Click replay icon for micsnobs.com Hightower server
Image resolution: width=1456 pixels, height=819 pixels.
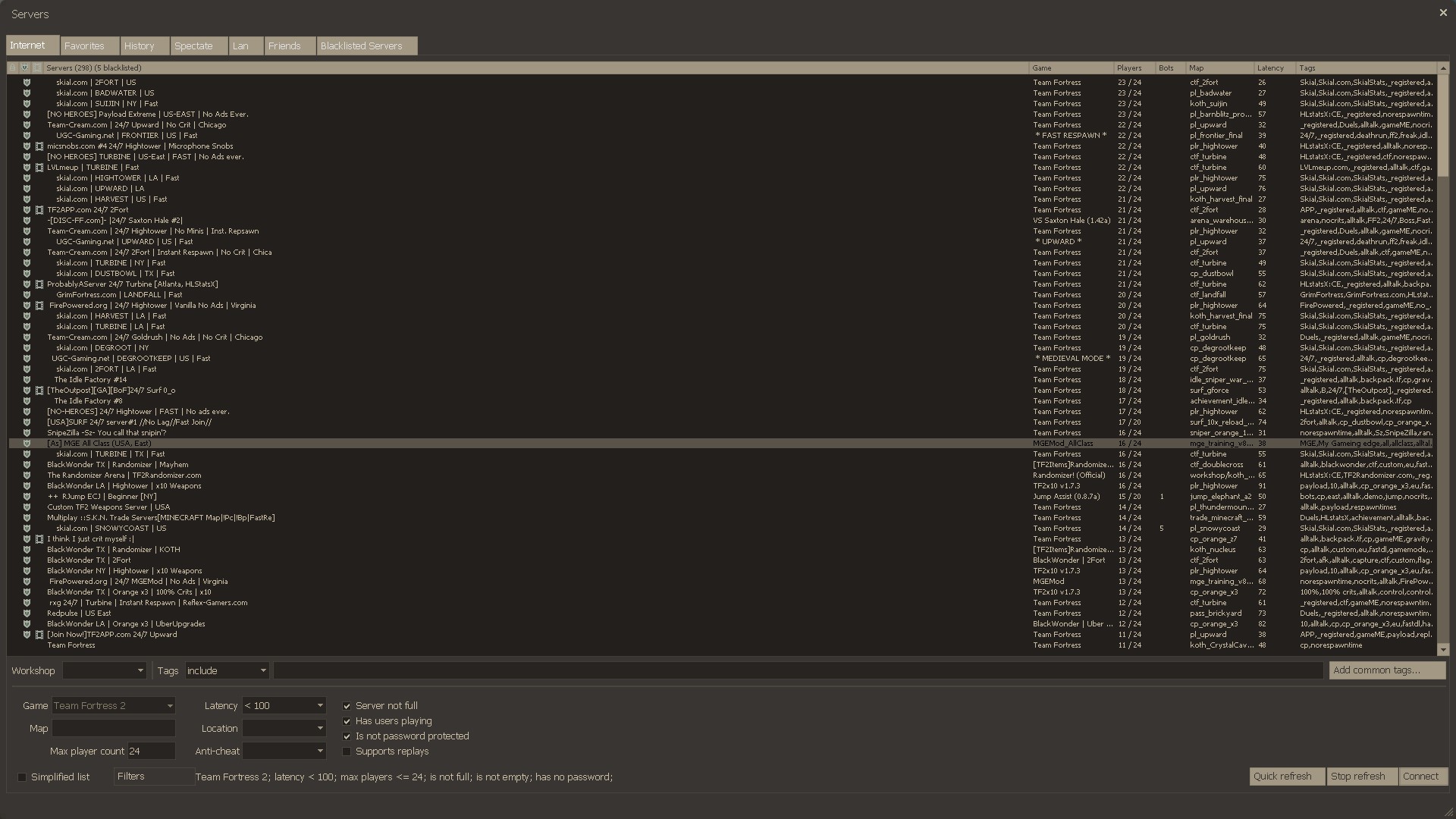(39, 146)
